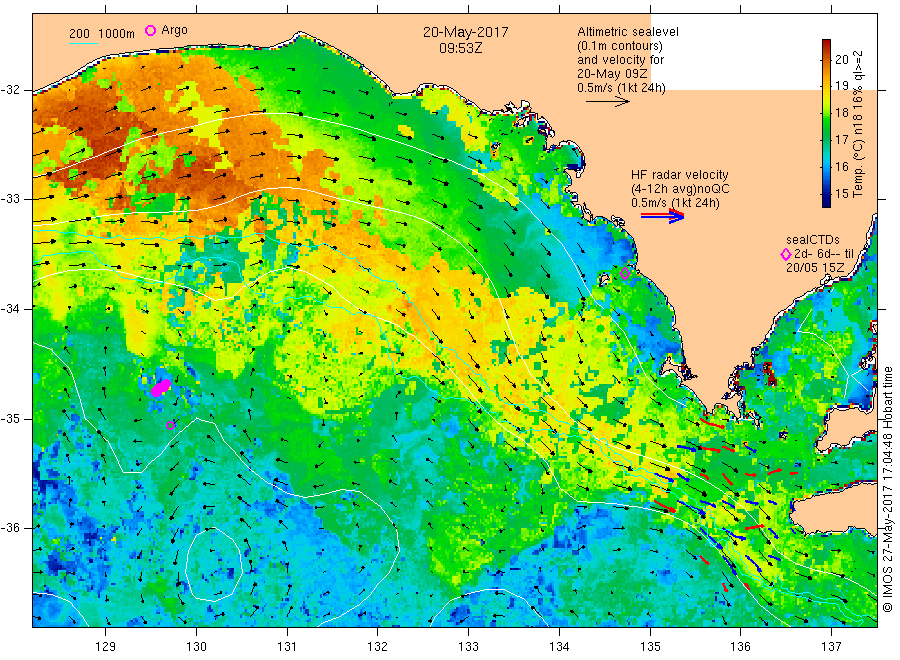The image size is (900, 660).
Task: Click the latitude axis label -34
Action: tap(11, 309)
